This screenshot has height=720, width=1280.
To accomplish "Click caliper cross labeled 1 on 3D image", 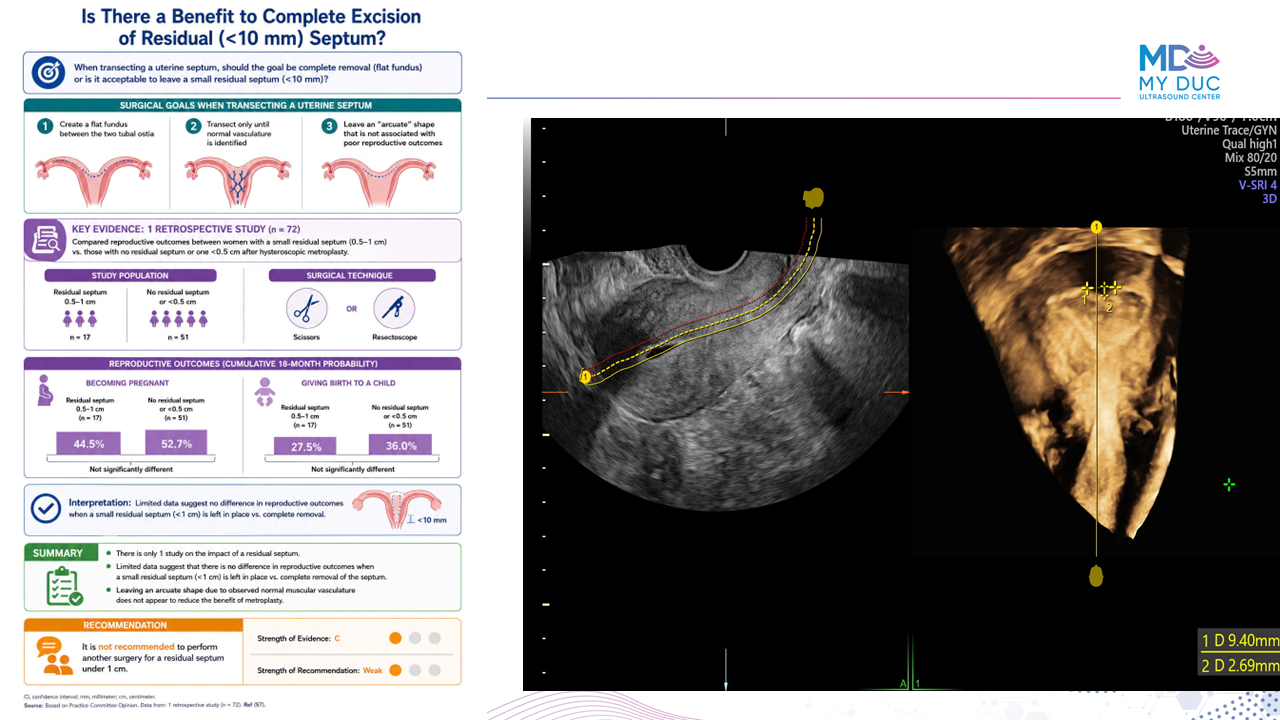I will (1086, 289).
